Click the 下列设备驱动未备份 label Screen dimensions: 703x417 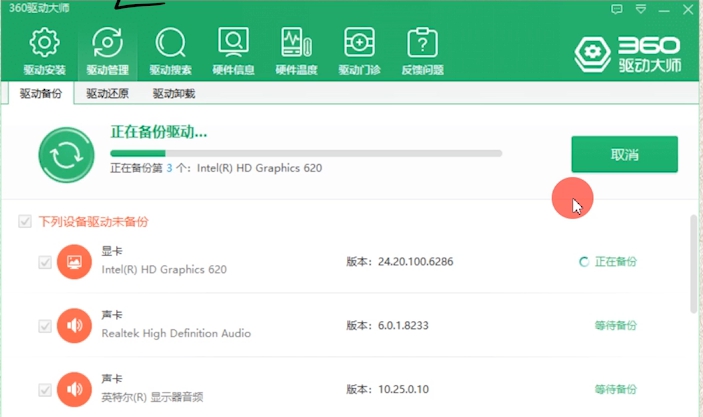93,222
